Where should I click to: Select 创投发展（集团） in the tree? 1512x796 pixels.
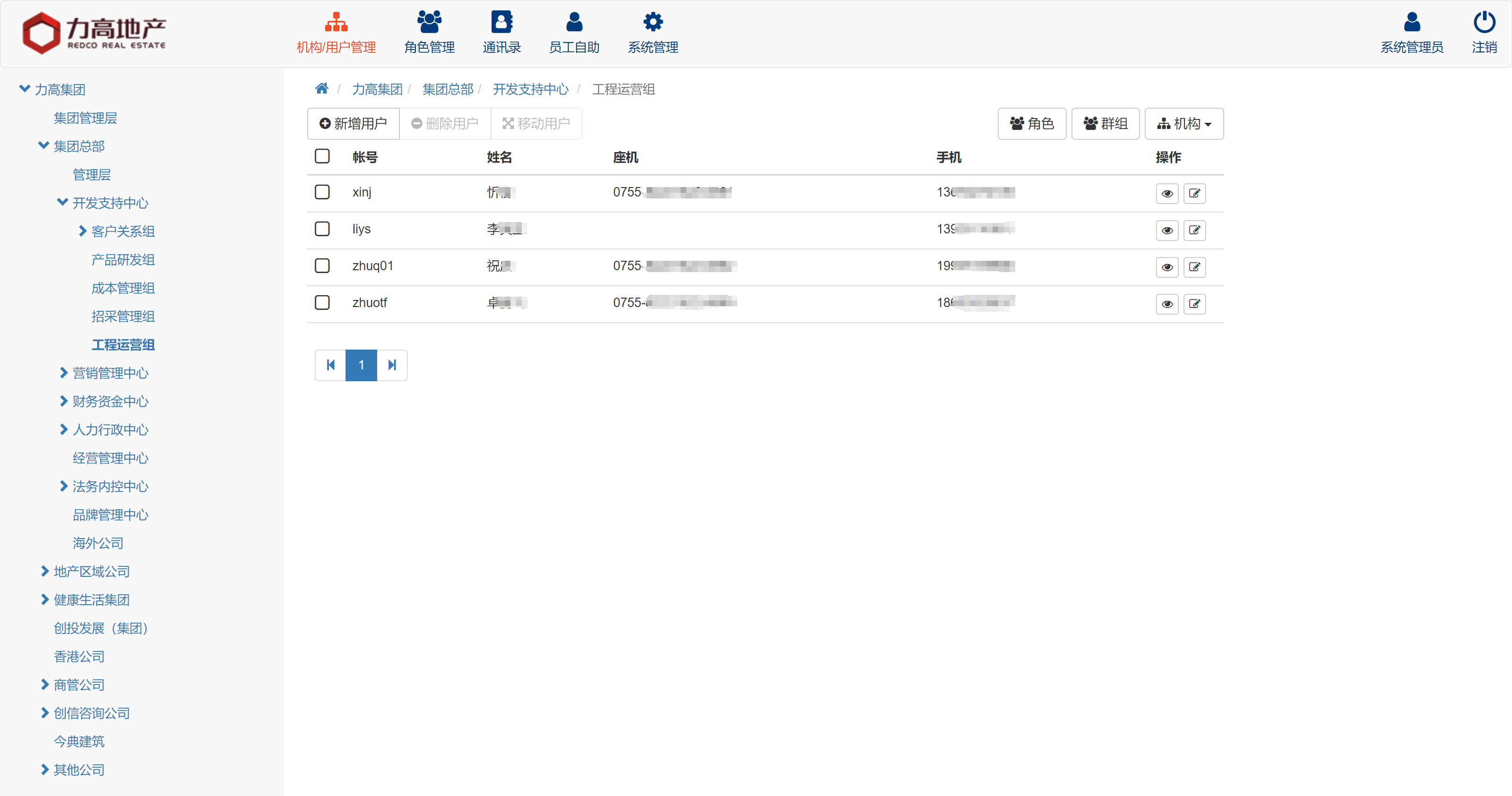[x=101, y=628]
